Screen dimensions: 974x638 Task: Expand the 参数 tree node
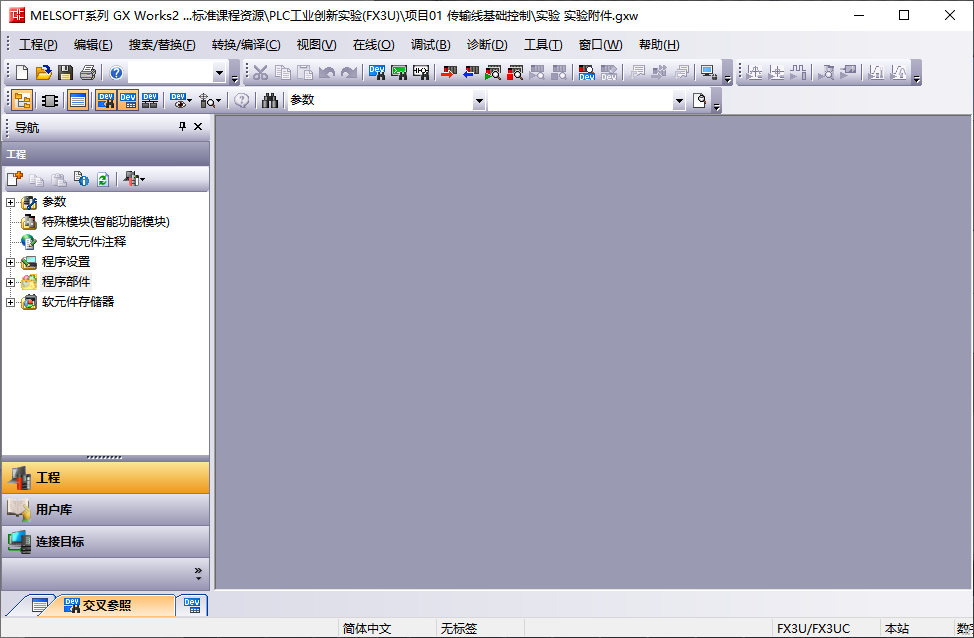point(11,203)
